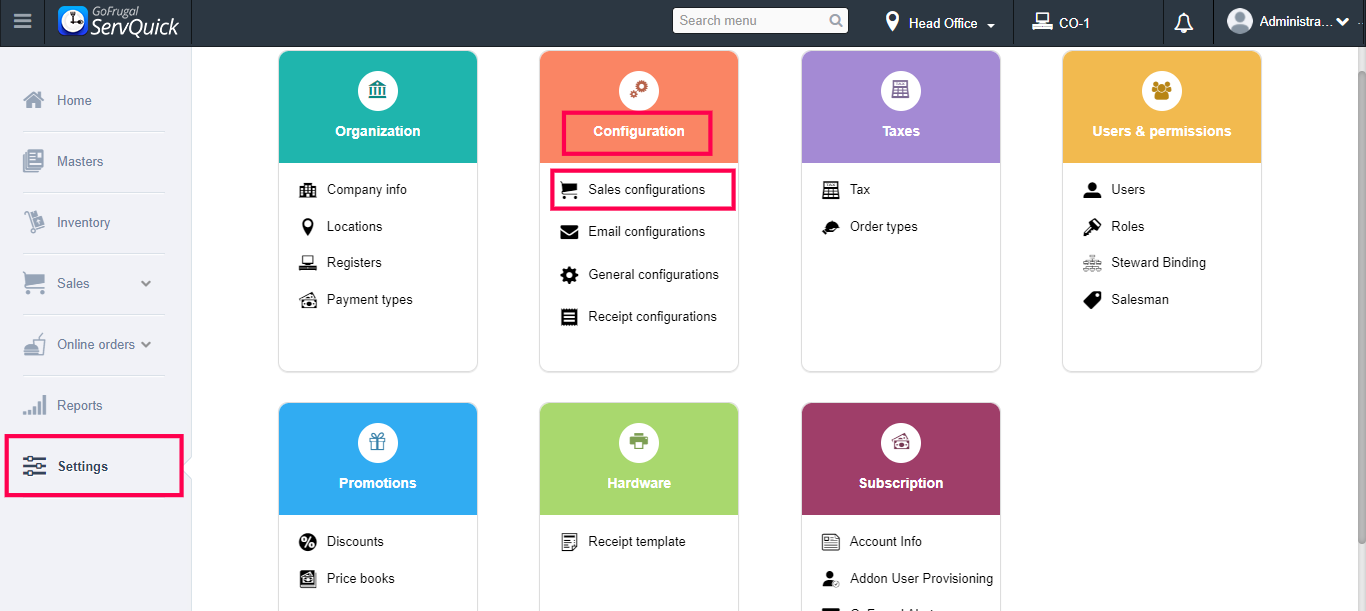Screen dimensions: 1366x611
Task: Click the Payment types money icon
Action: tap(308, 300)
